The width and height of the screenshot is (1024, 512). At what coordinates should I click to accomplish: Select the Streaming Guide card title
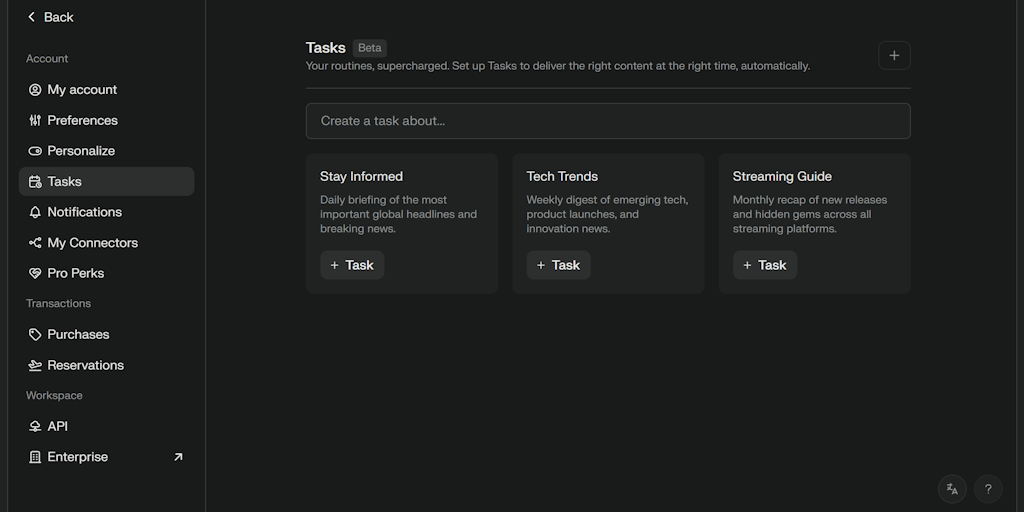click(782, 176)
